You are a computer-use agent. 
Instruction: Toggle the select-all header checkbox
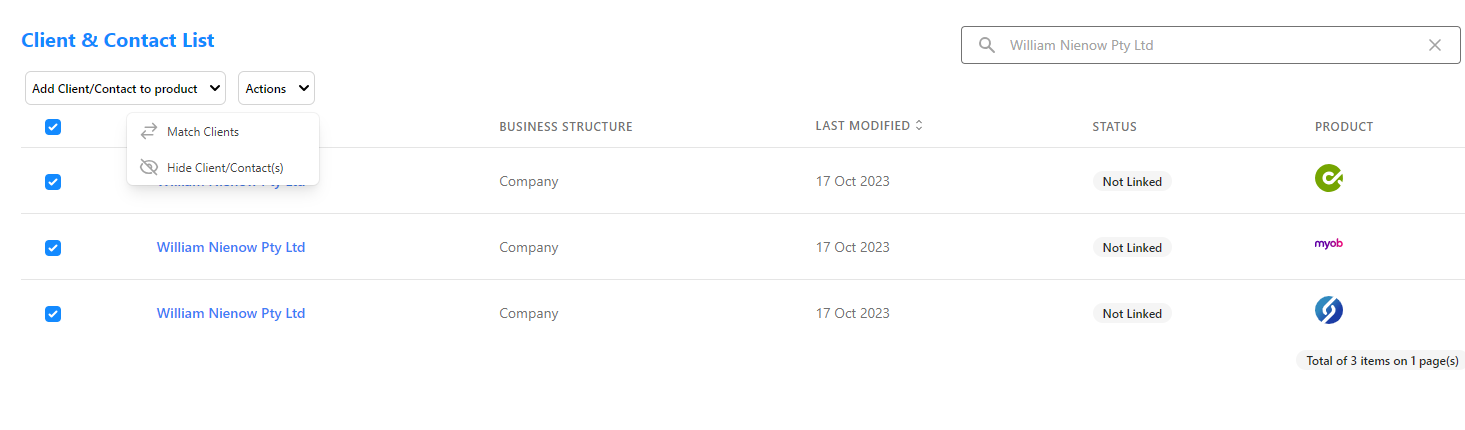[53, 127]
